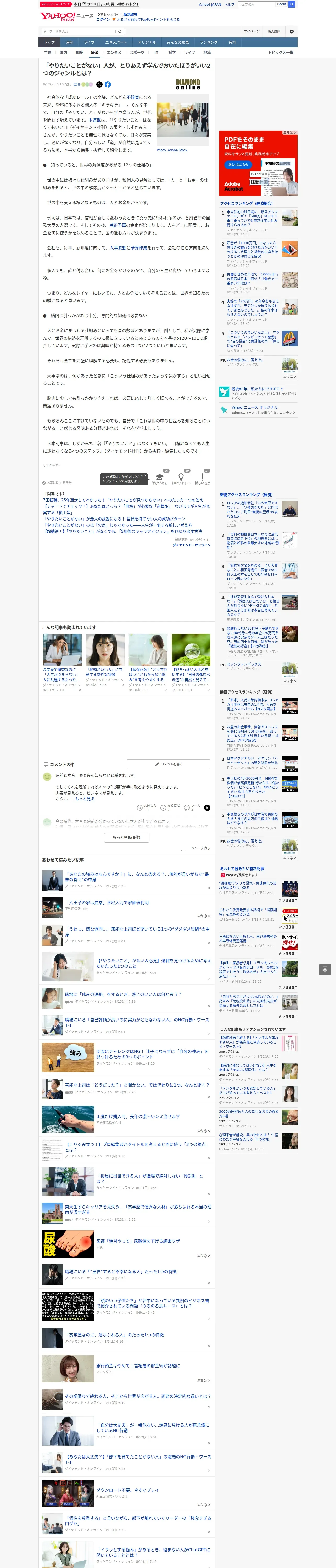Open the エンタメ category sub-tab
This screenshot has width=336, height=1568.
click(x=114, y=52)
